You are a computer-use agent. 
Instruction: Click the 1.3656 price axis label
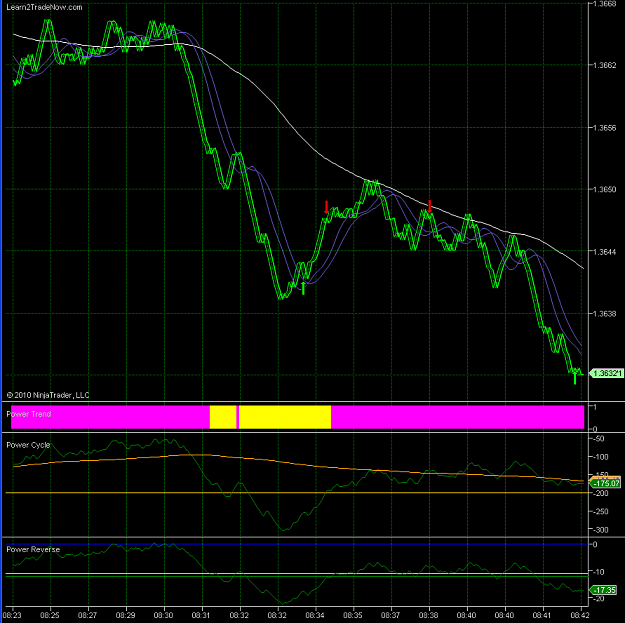pos(605,128)
